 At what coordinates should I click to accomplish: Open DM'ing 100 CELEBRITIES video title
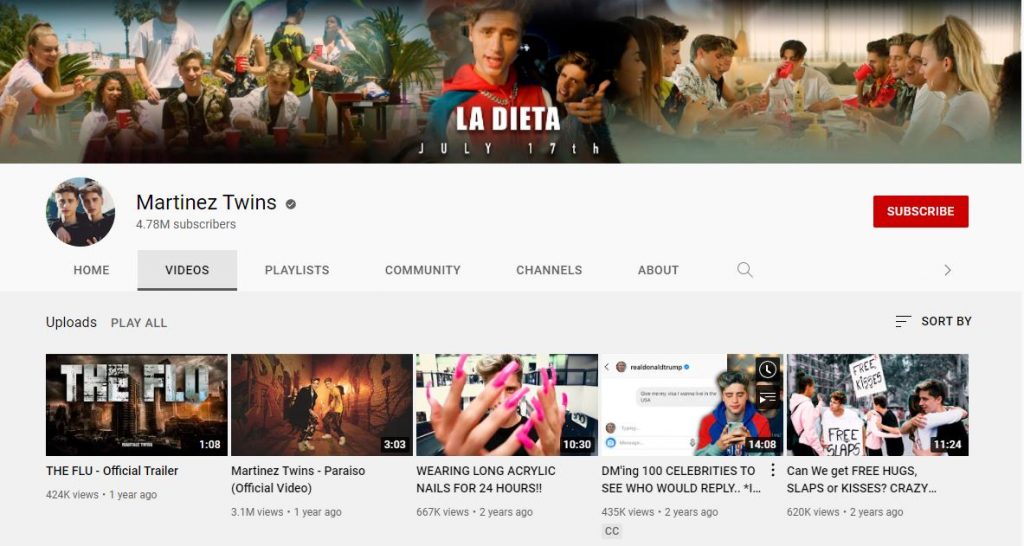click(x=680, y=479)
